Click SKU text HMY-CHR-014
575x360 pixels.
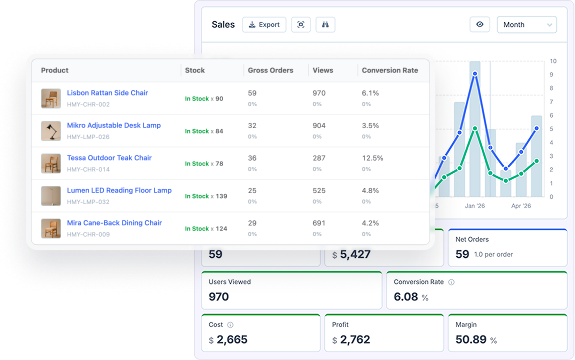[x=88, y=169]
